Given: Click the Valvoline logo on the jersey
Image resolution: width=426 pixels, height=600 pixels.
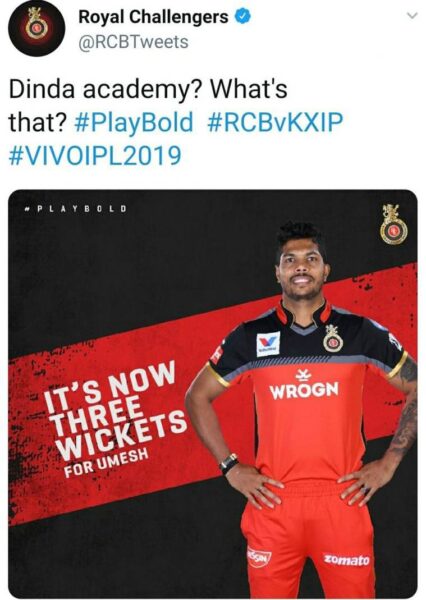Looking at the screenshot, I should coord(268,344).
